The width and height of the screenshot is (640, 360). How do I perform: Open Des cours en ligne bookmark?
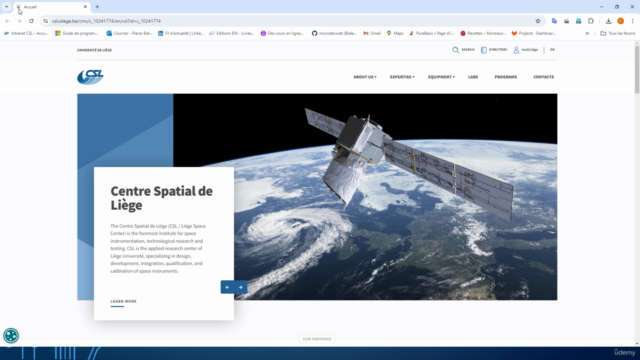[282, 33]
